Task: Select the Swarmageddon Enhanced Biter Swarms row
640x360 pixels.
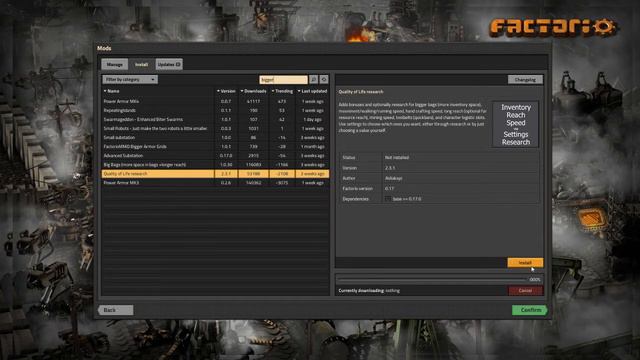Action: 215,119
